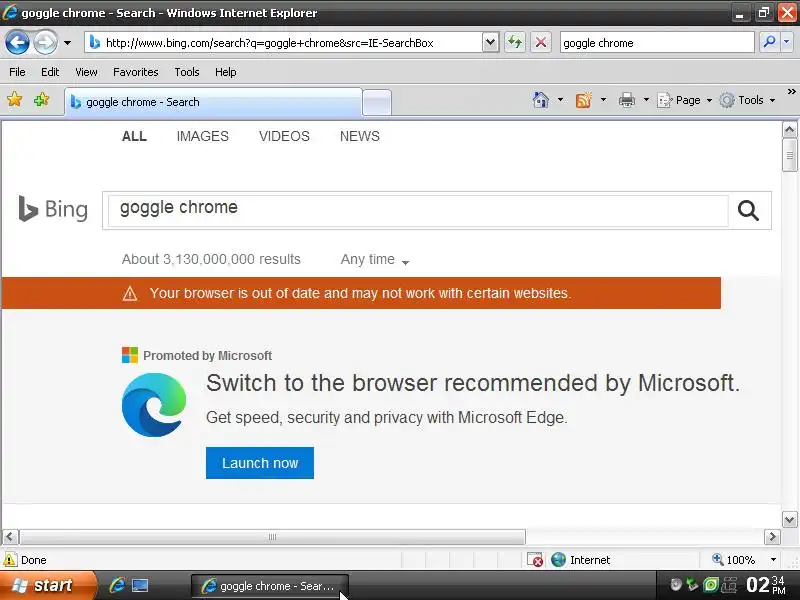Click the Internet zone globe icon

point(559,560)
